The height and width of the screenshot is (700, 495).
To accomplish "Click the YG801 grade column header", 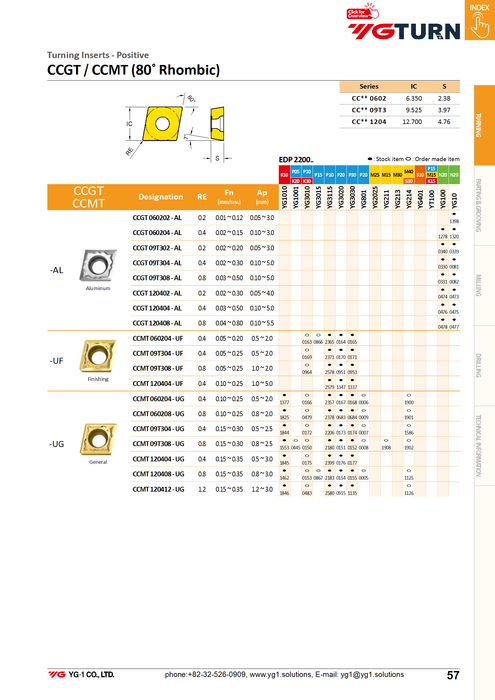I will click(x=364, y=197).
